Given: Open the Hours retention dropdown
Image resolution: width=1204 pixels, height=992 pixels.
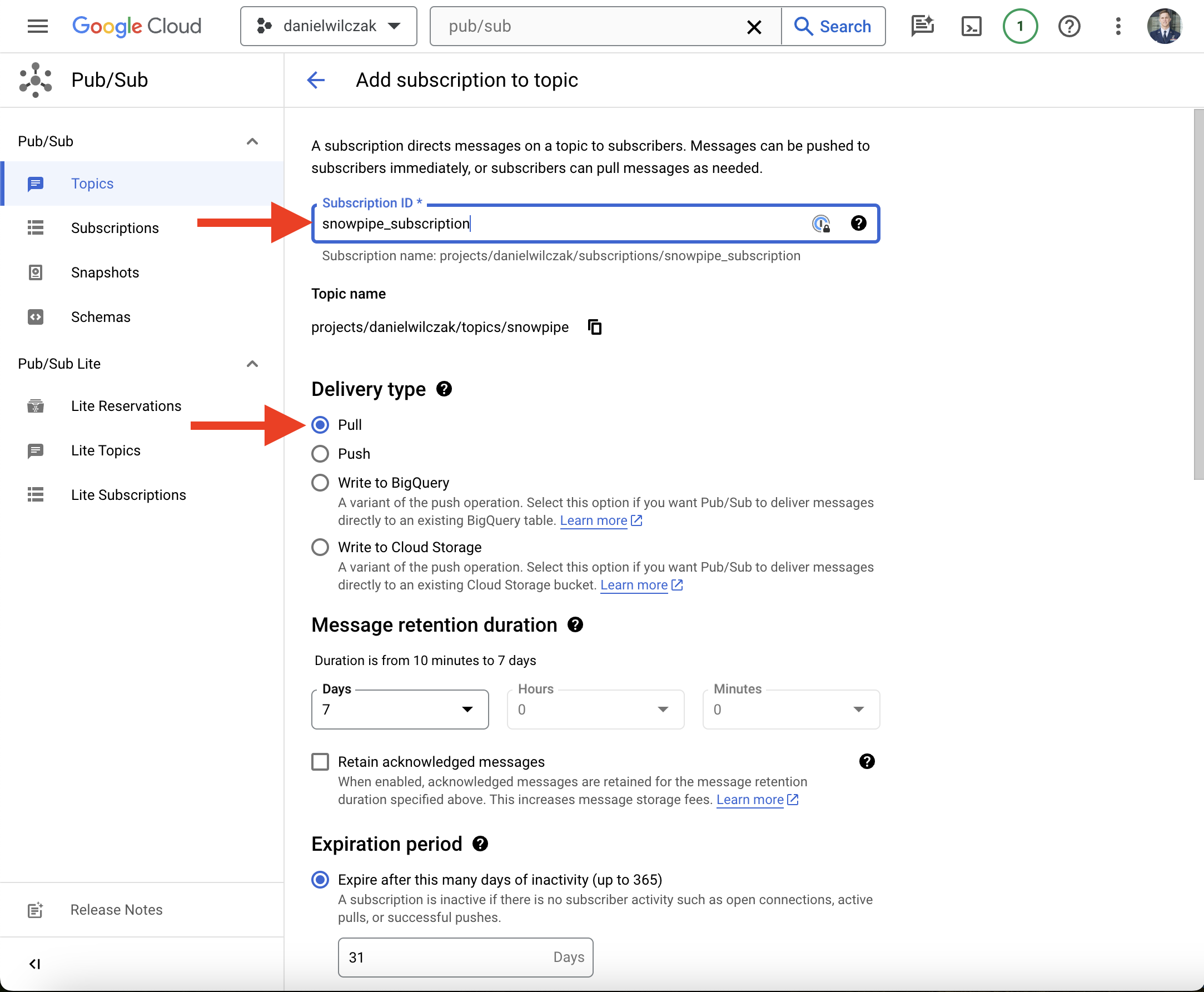Looking at the screenshot, I should [595, 710].
